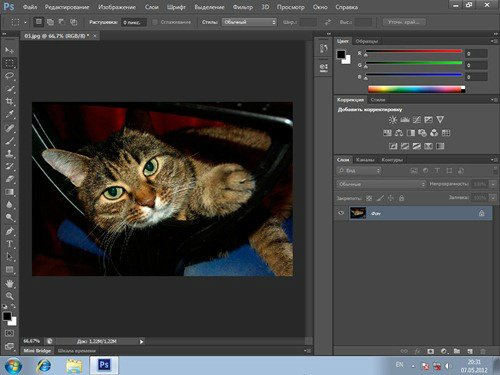Open the layer filter Вид dropdown
The image size is (500, 375).
point(359,171)
